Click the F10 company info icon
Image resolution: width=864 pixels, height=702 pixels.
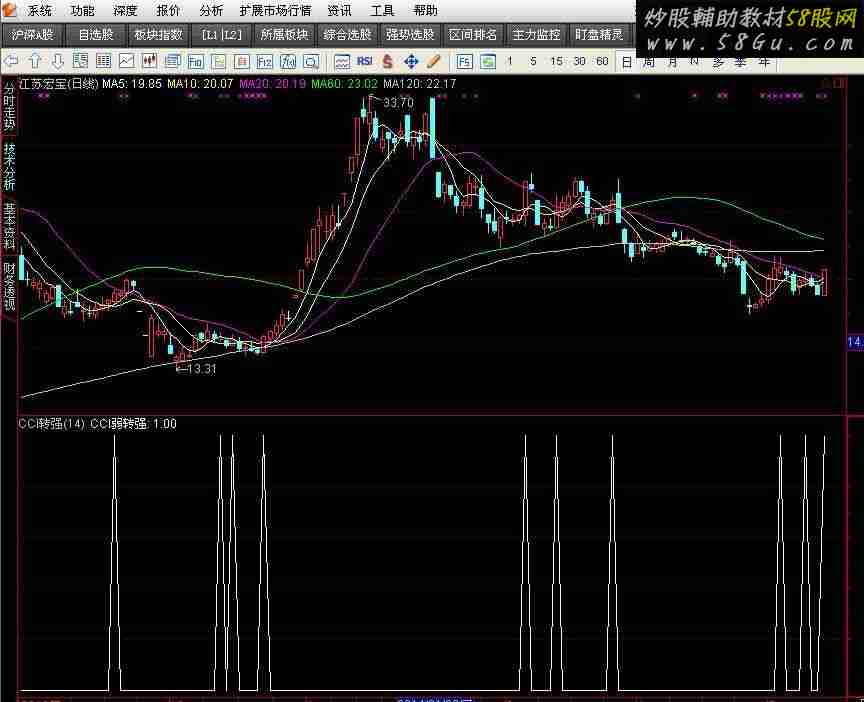click(196, 62)
